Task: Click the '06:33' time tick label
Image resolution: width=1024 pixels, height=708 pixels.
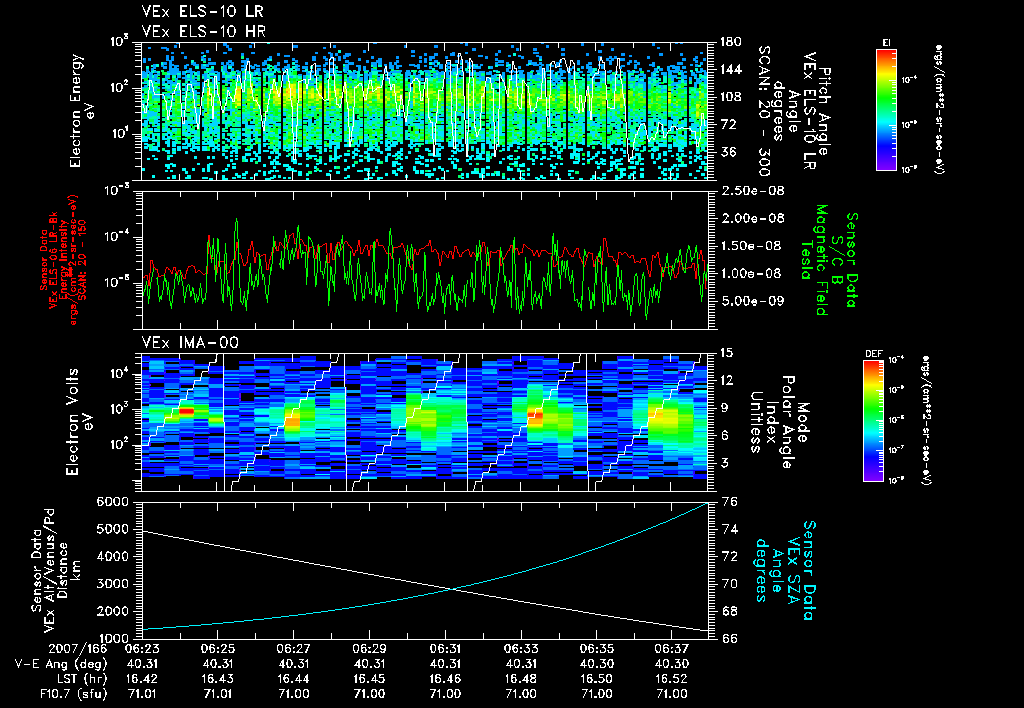Action: click(520, 649)
